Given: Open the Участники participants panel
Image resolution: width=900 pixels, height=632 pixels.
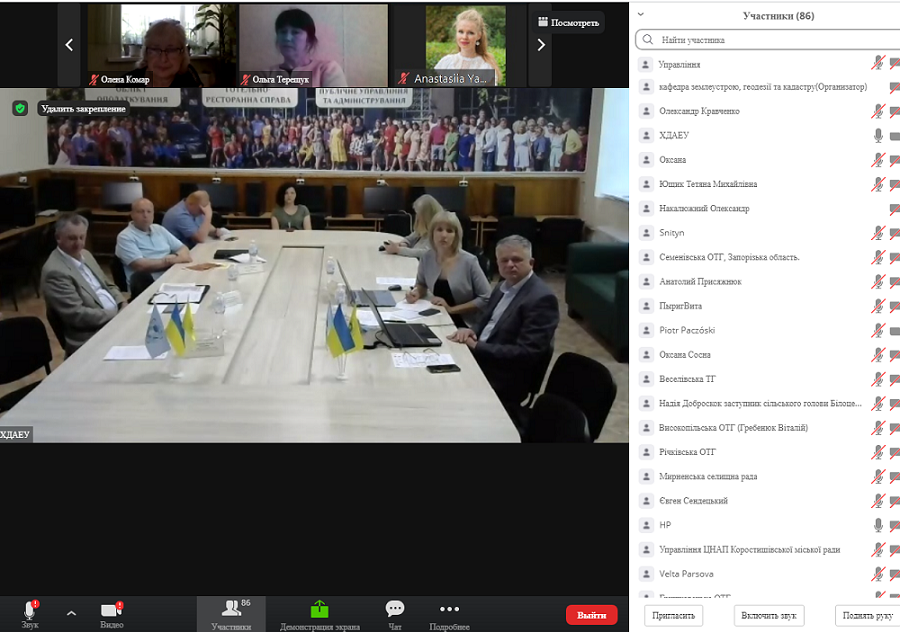Looking at the screenshot, I should coord(231,610).
